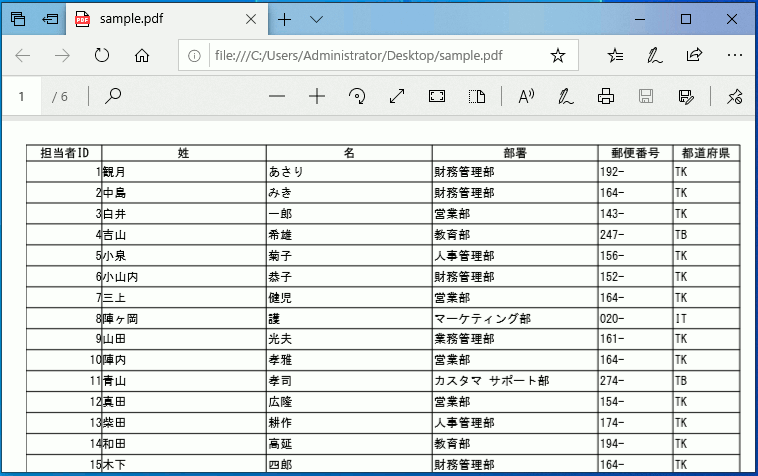
Task: Click the 名 column header
Action: point(349,153)
